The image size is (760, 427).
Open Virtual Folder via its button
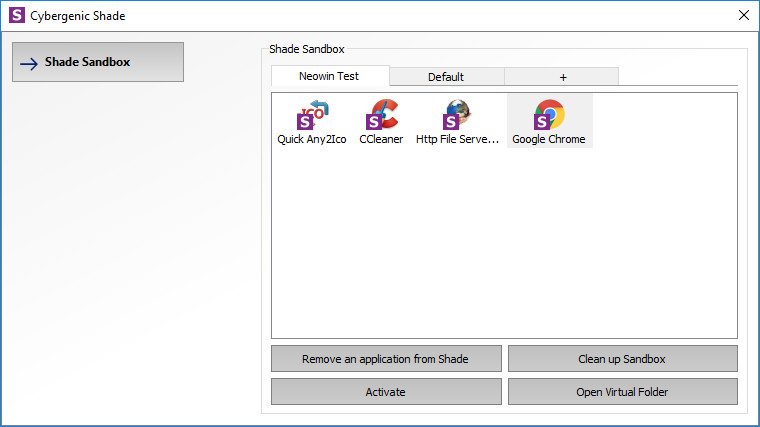click(x=622, y=392)
